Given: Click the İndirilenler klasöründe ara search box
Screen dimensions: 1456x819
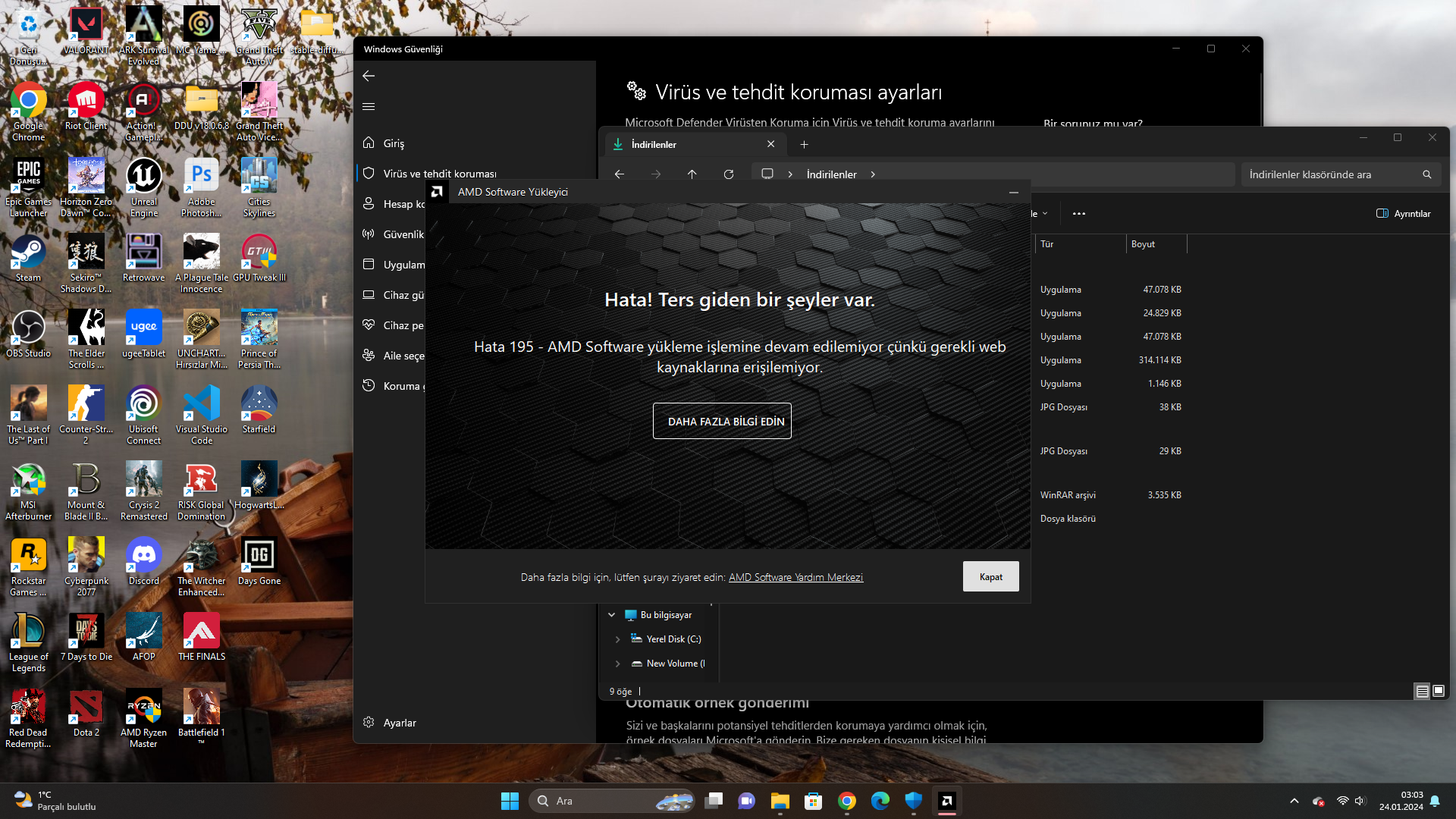Looking at the screenshot, I should [1331, 174].
